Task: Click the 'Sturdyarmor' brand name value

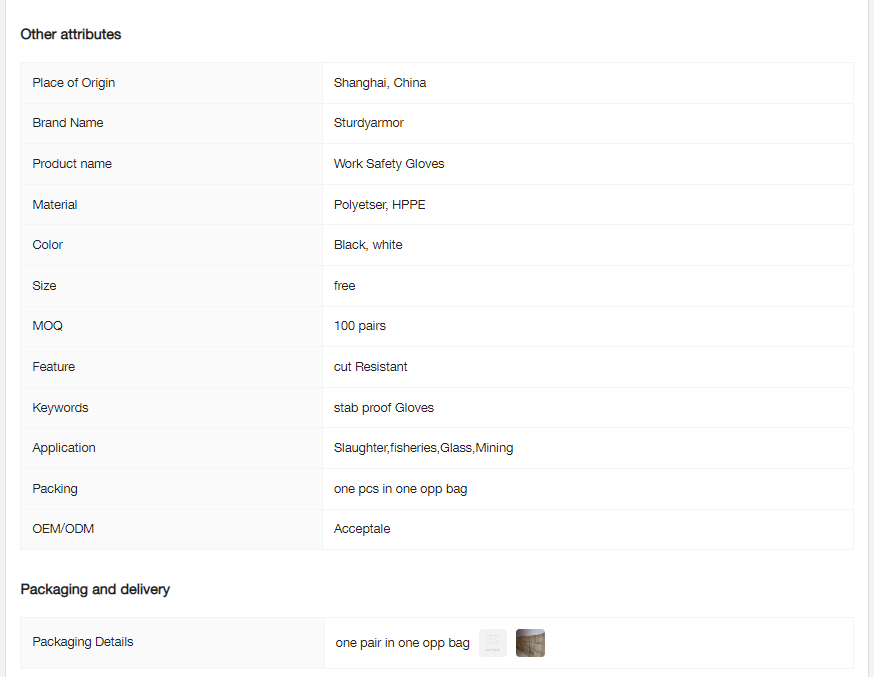Action: coord(369,123)
